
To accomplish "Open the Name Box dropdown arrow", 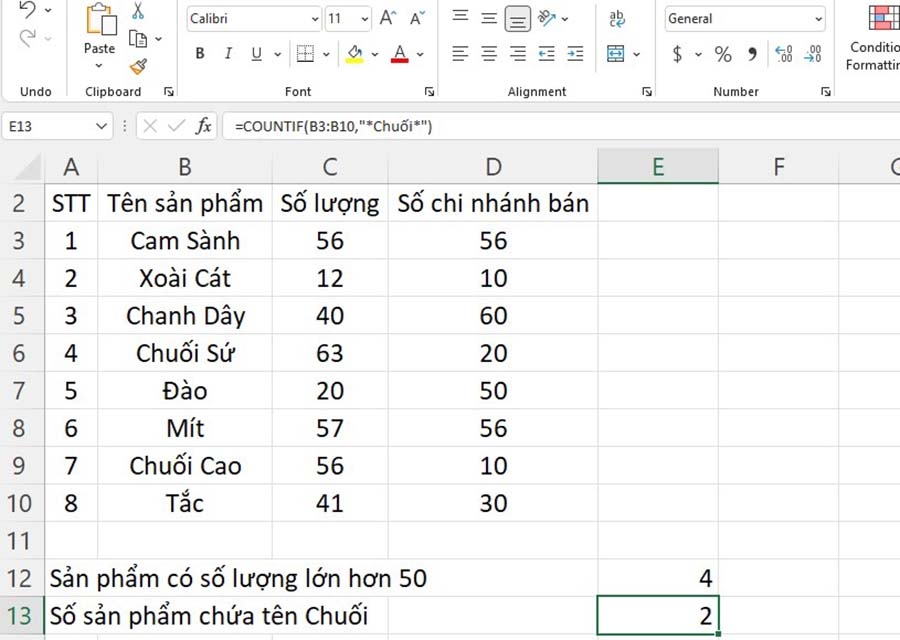I will coord(102,126).
